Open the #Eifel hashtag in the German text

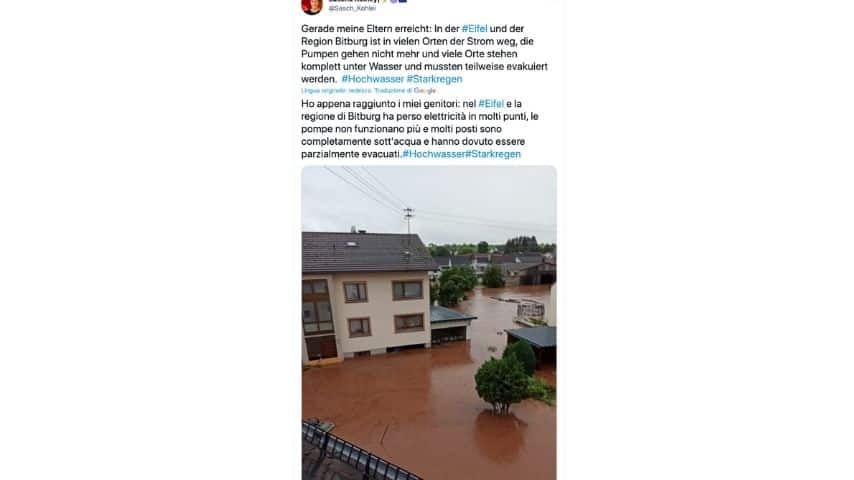(x=474, y=29)
